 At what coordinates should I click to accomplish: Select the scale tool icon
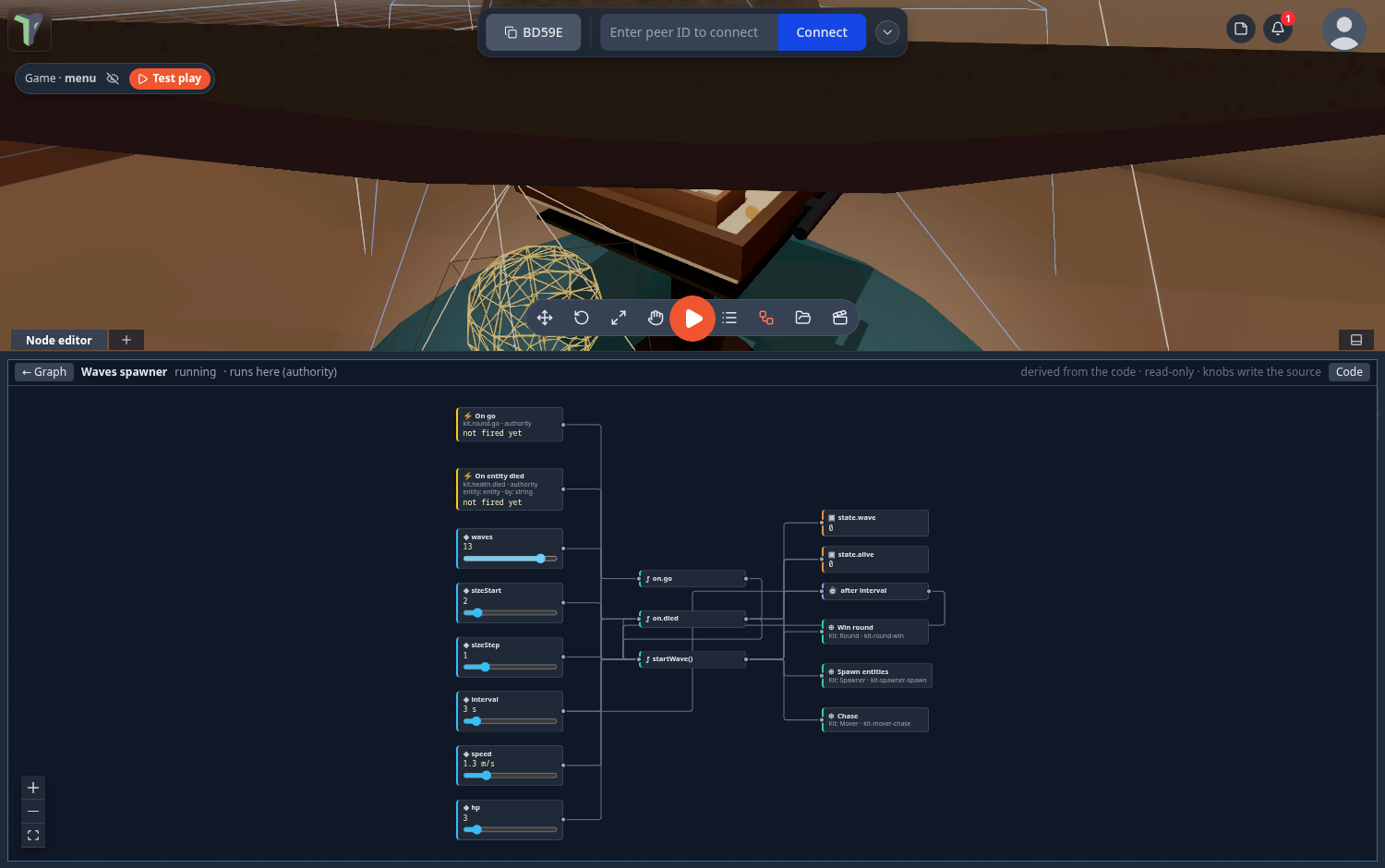pyautogui.click(x=619, y=318)
